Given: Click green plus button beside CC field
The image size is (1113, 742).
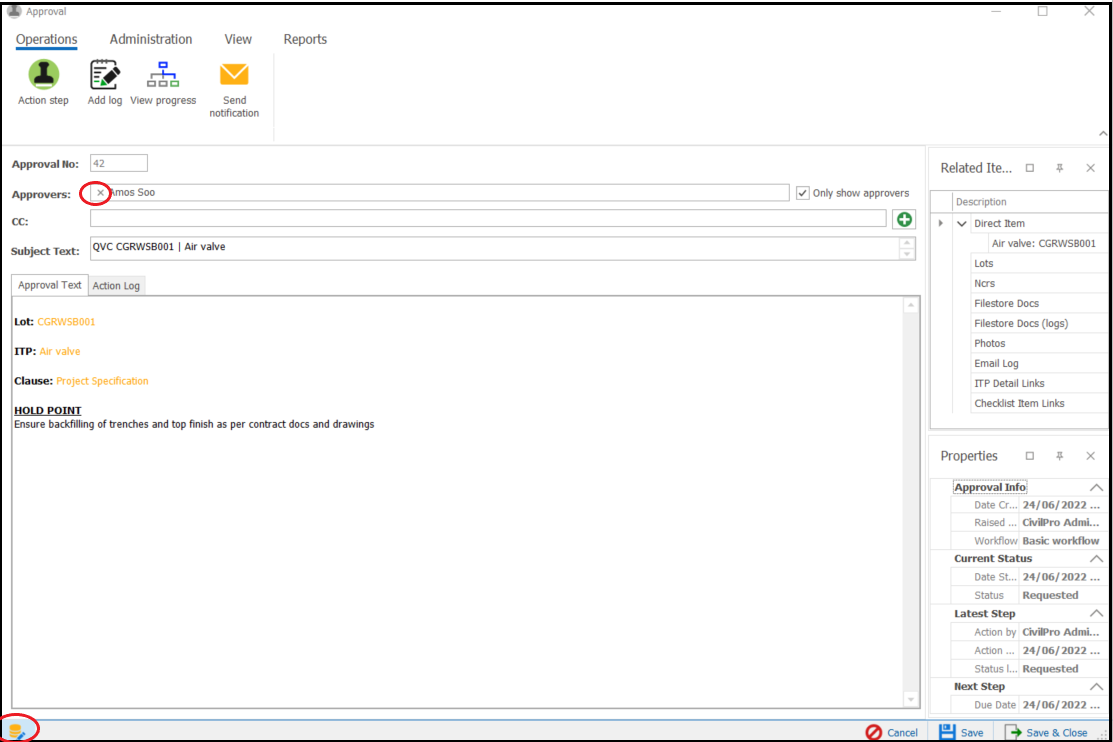Looking at the screenshot, I should (904, 219).
